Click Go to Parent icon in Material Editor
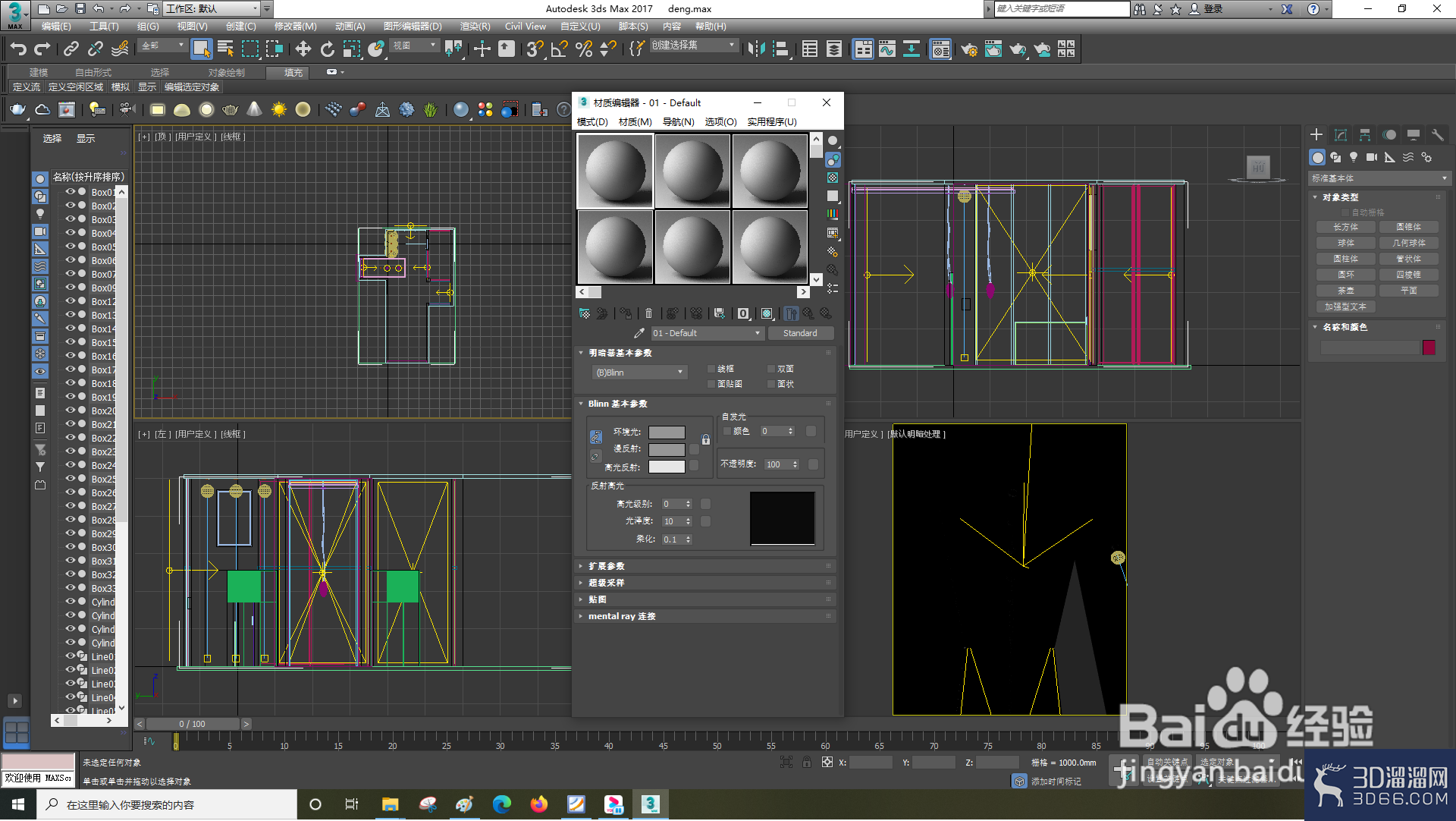The height and width of the screenshot is (821, 1456). click(x=808, y=313)
